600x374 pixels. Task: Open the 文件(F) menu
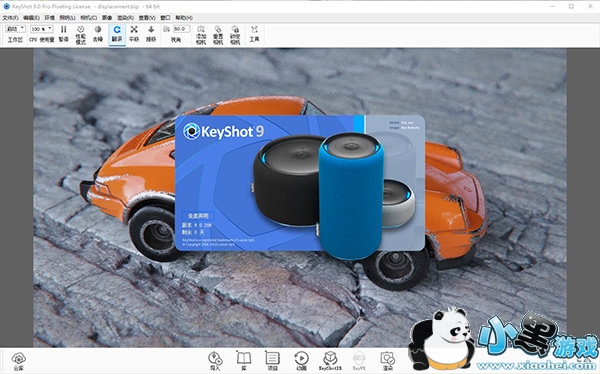coord(10,18)
